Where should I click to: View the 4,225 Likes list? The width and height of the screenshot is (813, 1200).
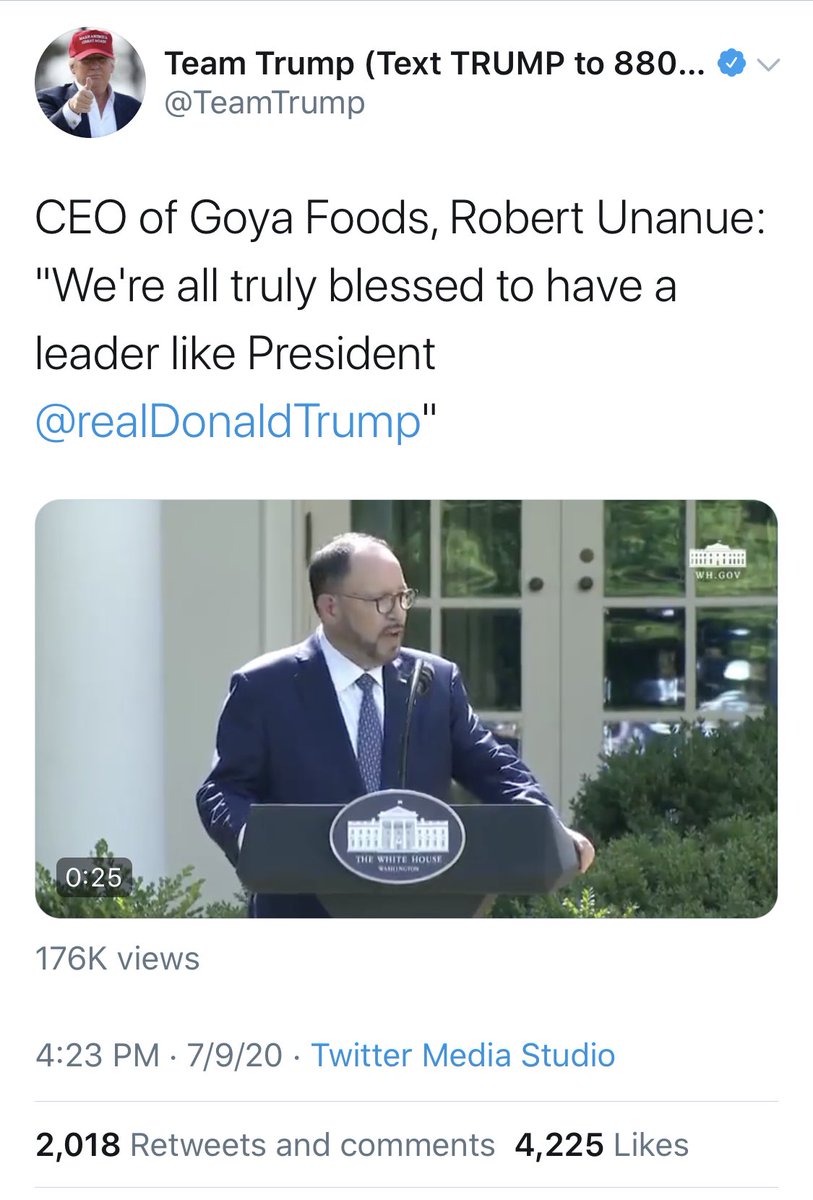(601, 1145)
